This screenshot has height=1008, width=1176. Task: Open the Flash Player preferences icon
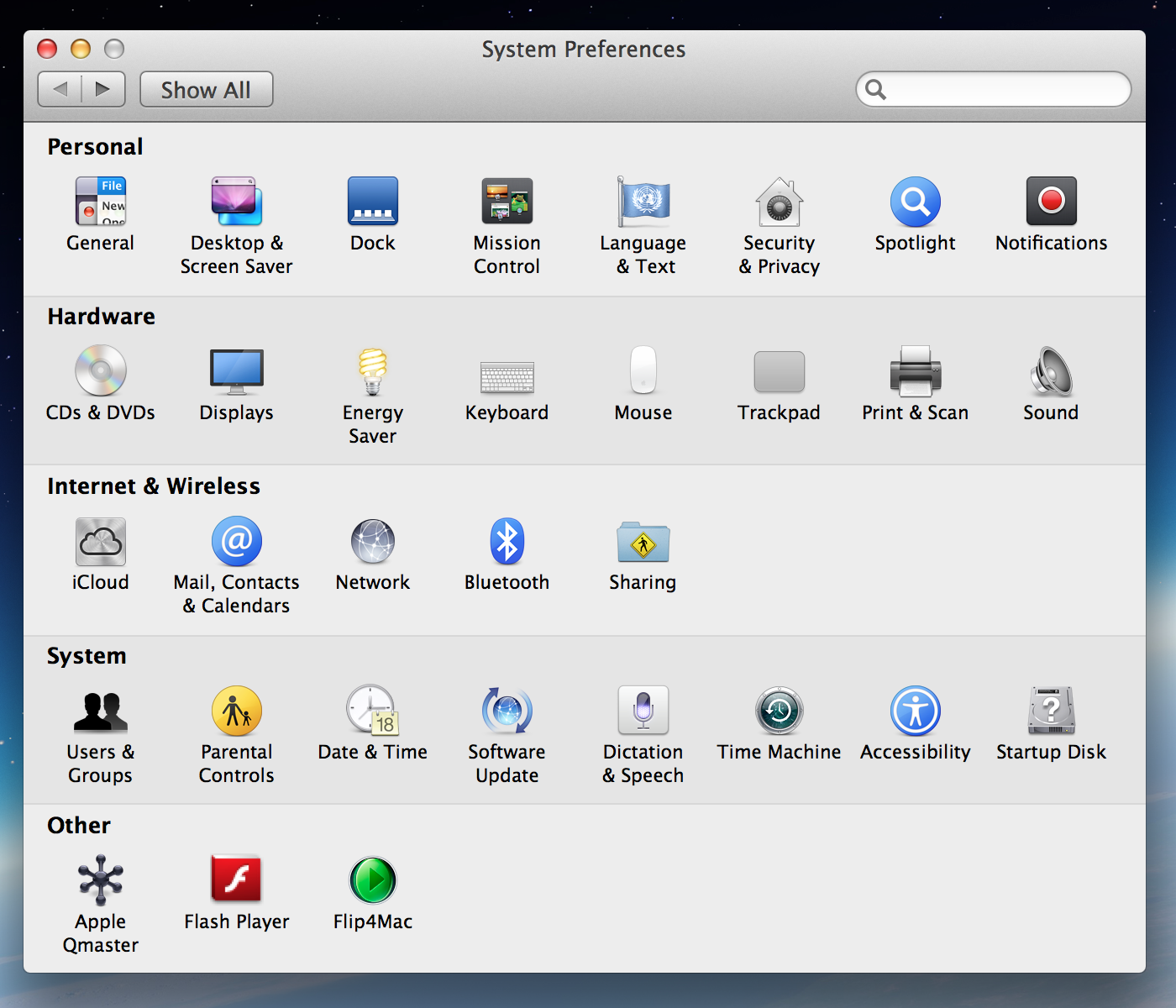coord(237,879)
